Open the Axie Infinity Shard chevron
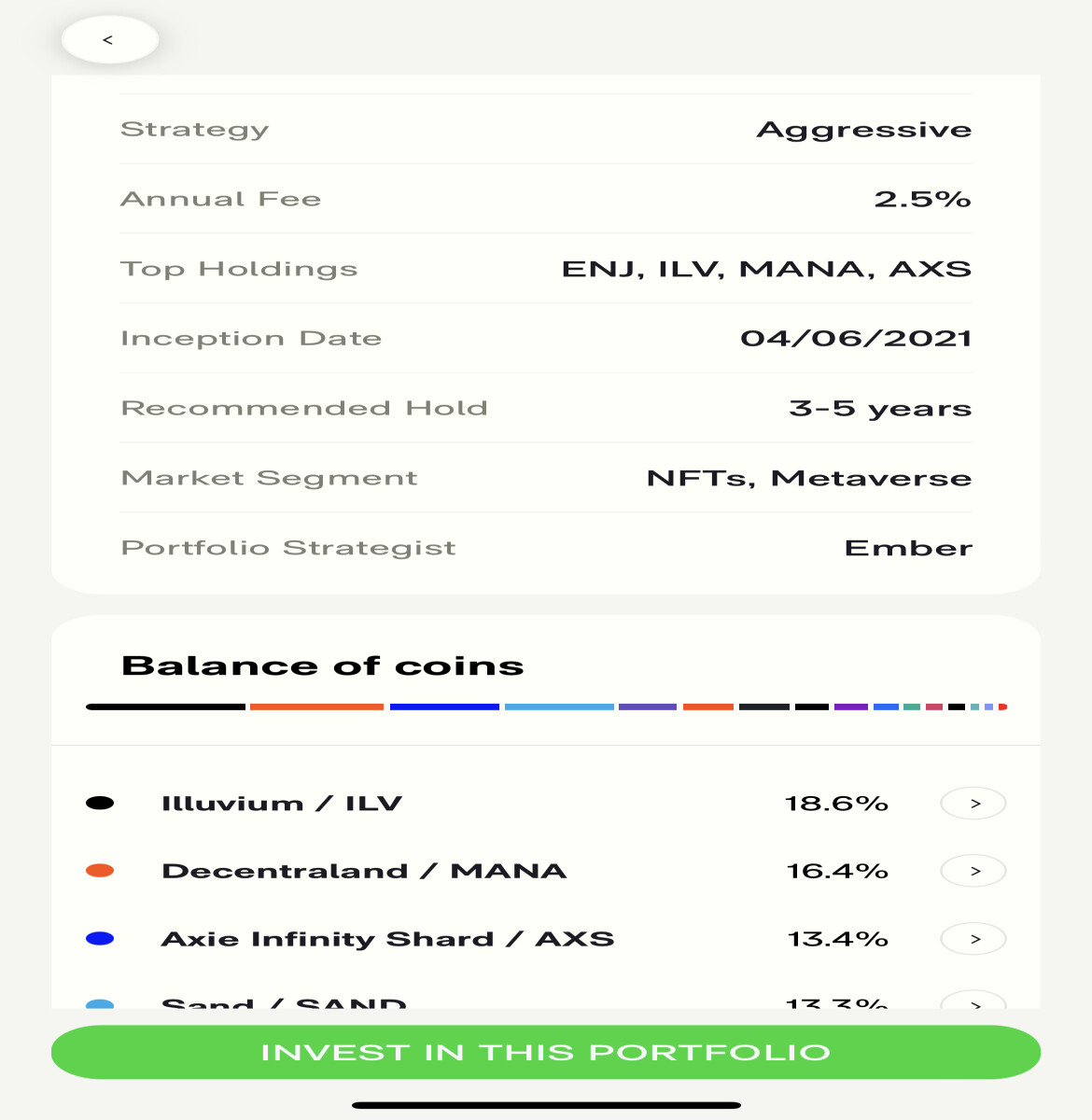This screenshot has width=1092, height=1120. pyautogui.click(x=973, y=938)
